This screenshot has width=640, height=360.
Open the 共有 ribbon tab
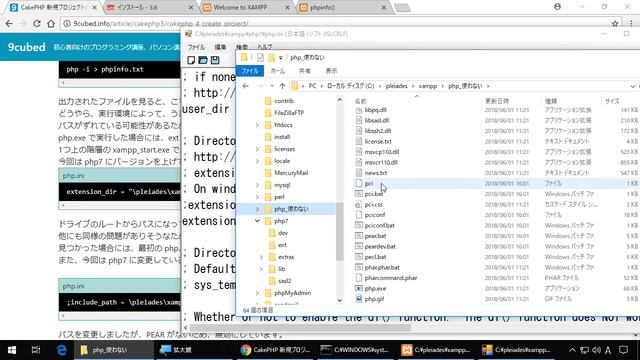[304, 71]
